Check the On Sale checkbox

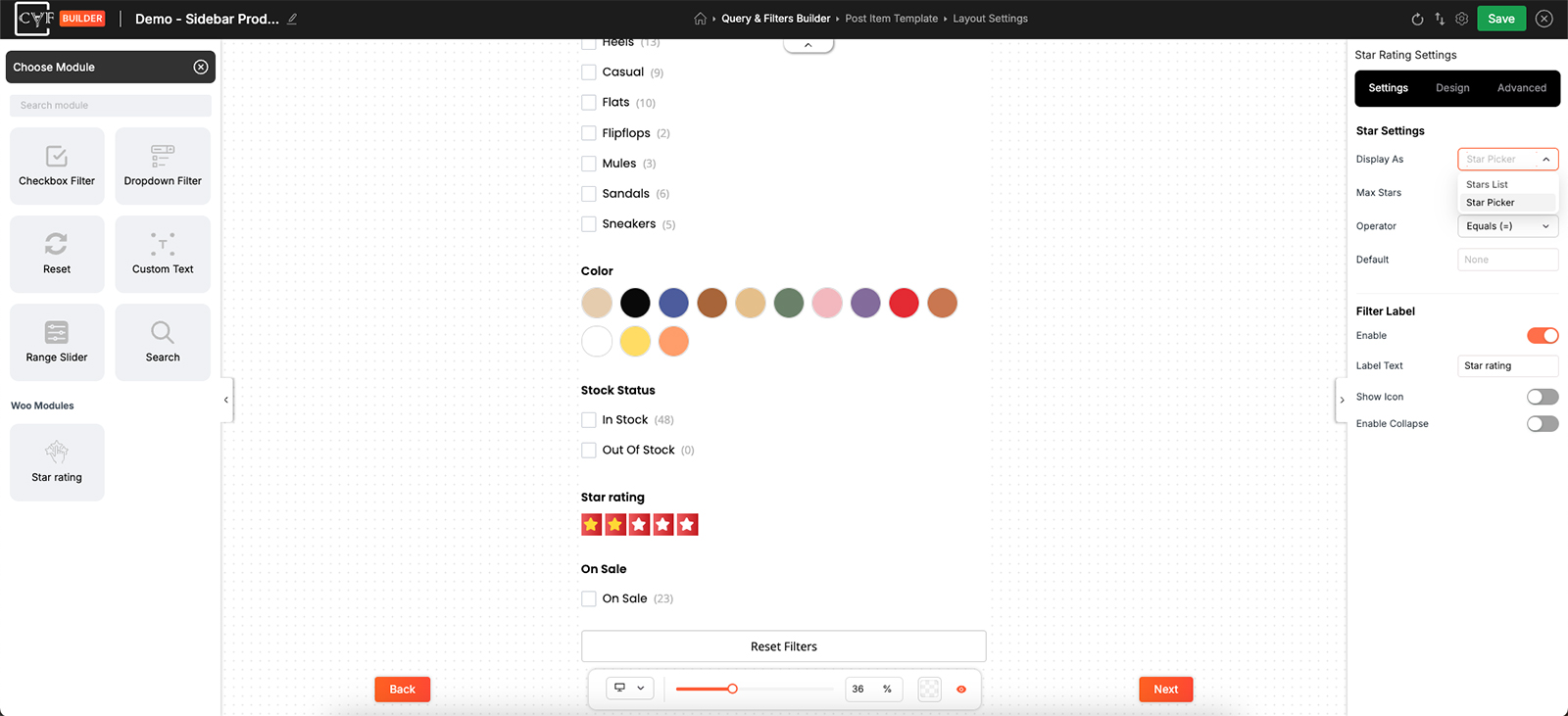pos(589,598)
